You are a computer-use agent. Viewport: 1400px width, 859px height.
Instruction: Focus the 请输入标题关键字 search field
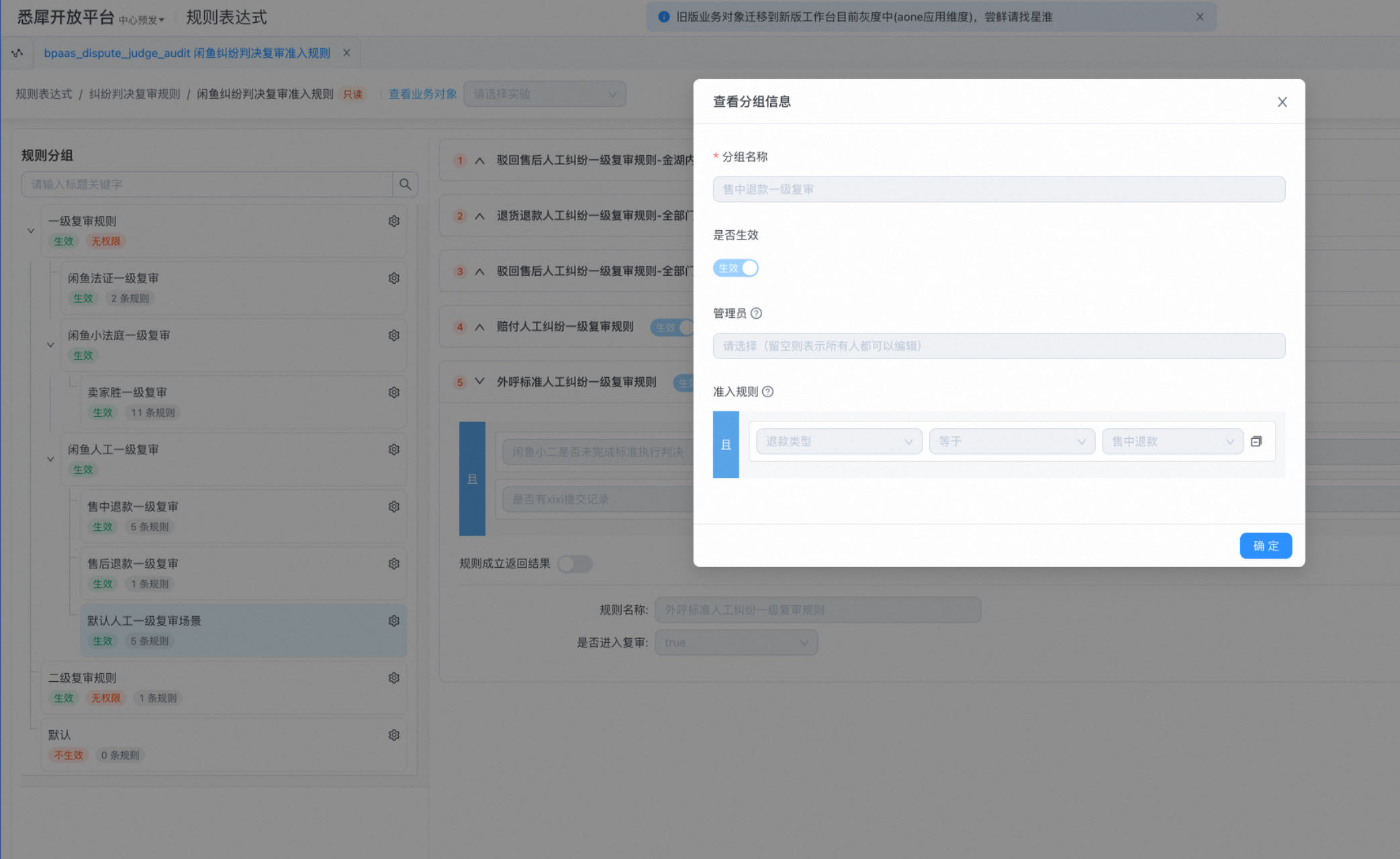point(207,185)
